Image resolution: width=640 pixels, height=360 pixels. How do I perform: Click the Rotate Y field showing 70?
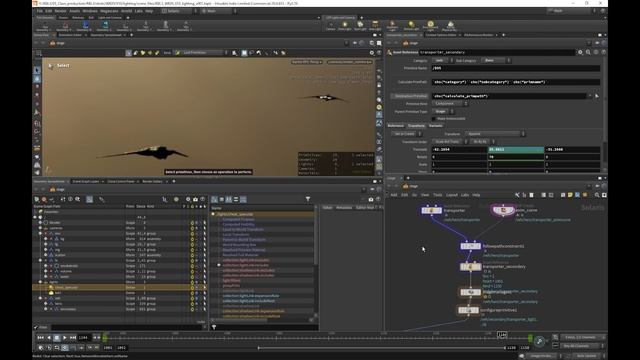pyautogui.click(x=516, y=157)
